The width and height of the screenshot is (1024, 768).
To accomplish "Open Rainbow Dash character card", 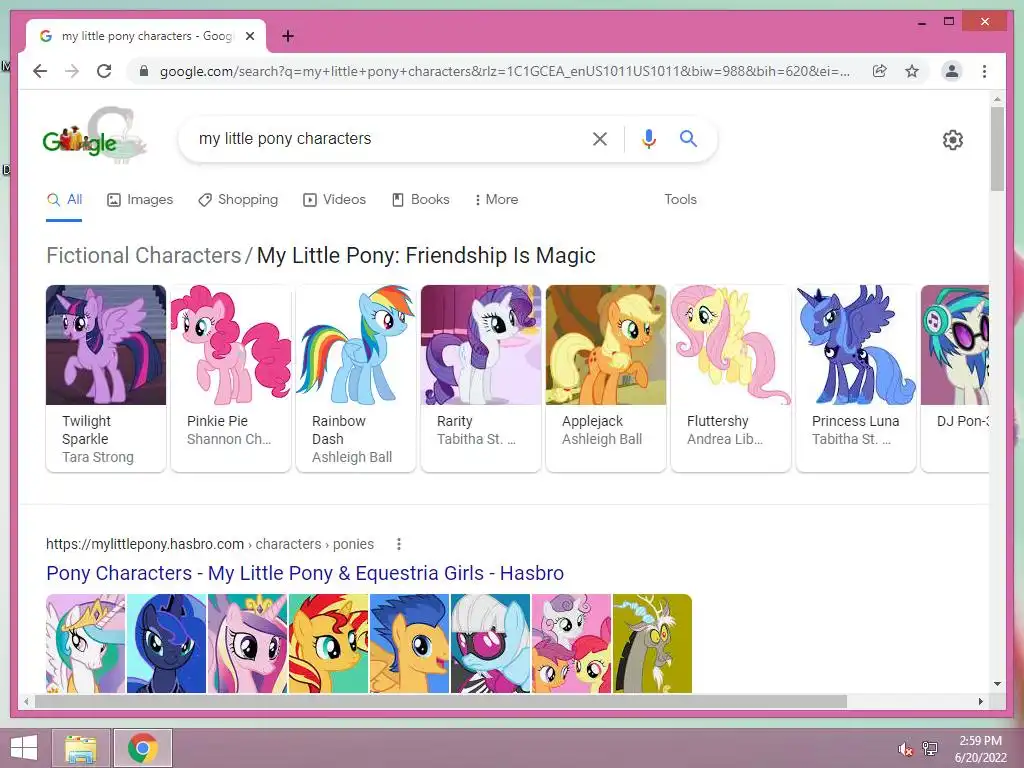I will pos(356,377).
